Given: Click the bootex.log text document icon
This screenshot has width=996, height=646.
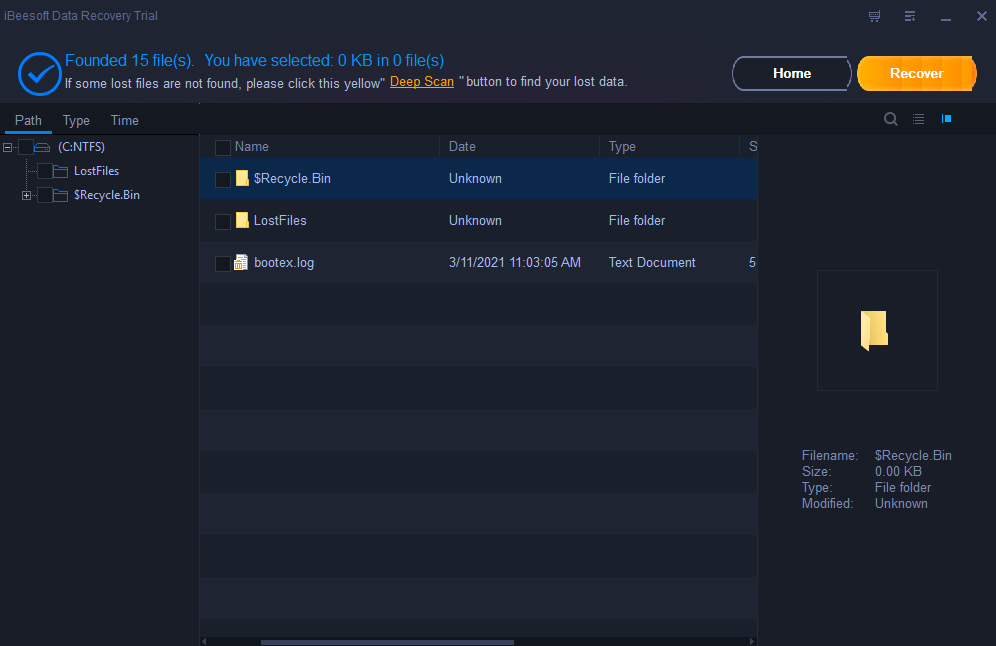Looking at the screenshot, I should tap(241, 262).
